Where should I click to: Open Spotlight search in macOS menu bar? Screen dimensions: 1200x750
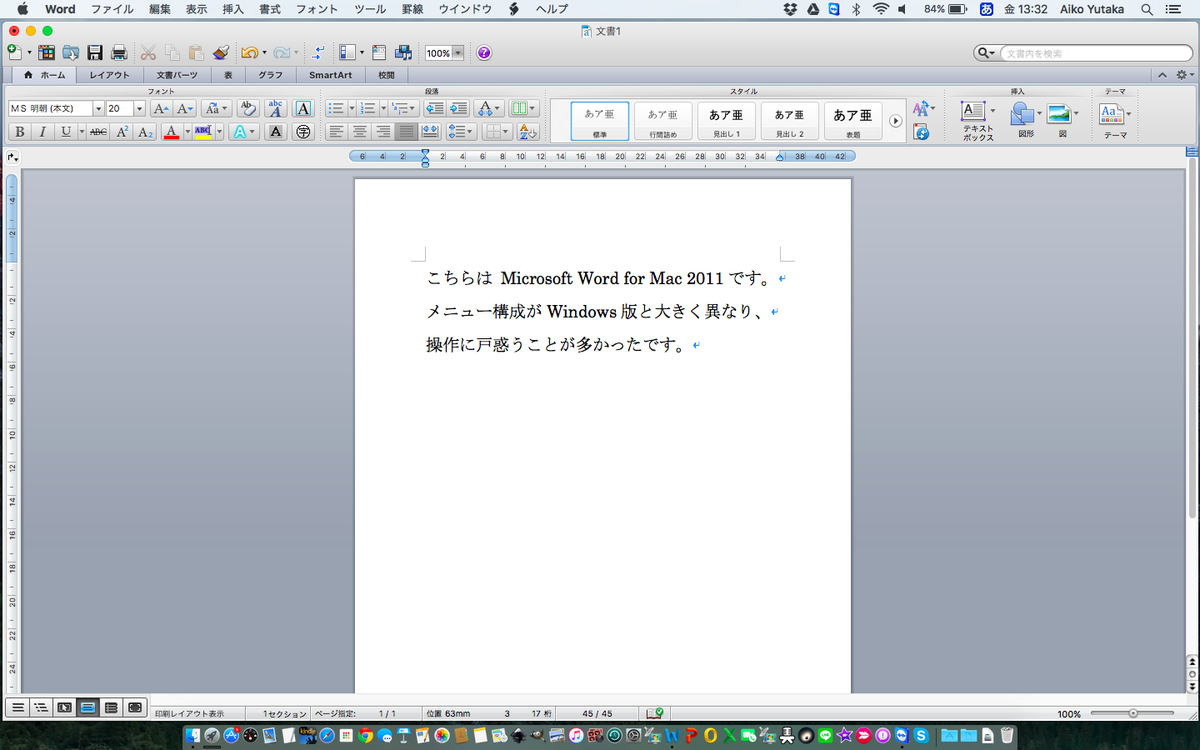[1145, 9]
